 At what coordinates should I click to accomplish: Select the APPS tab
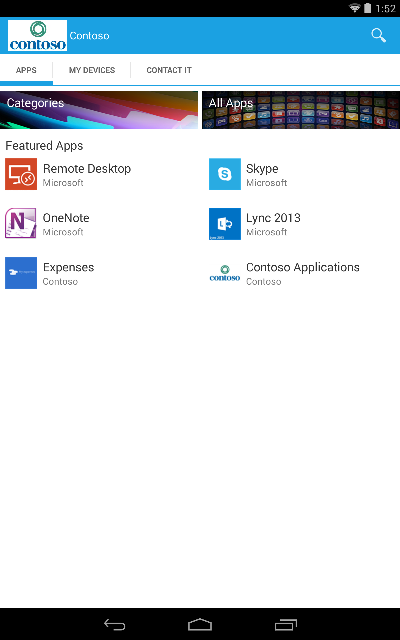(26, 70)
